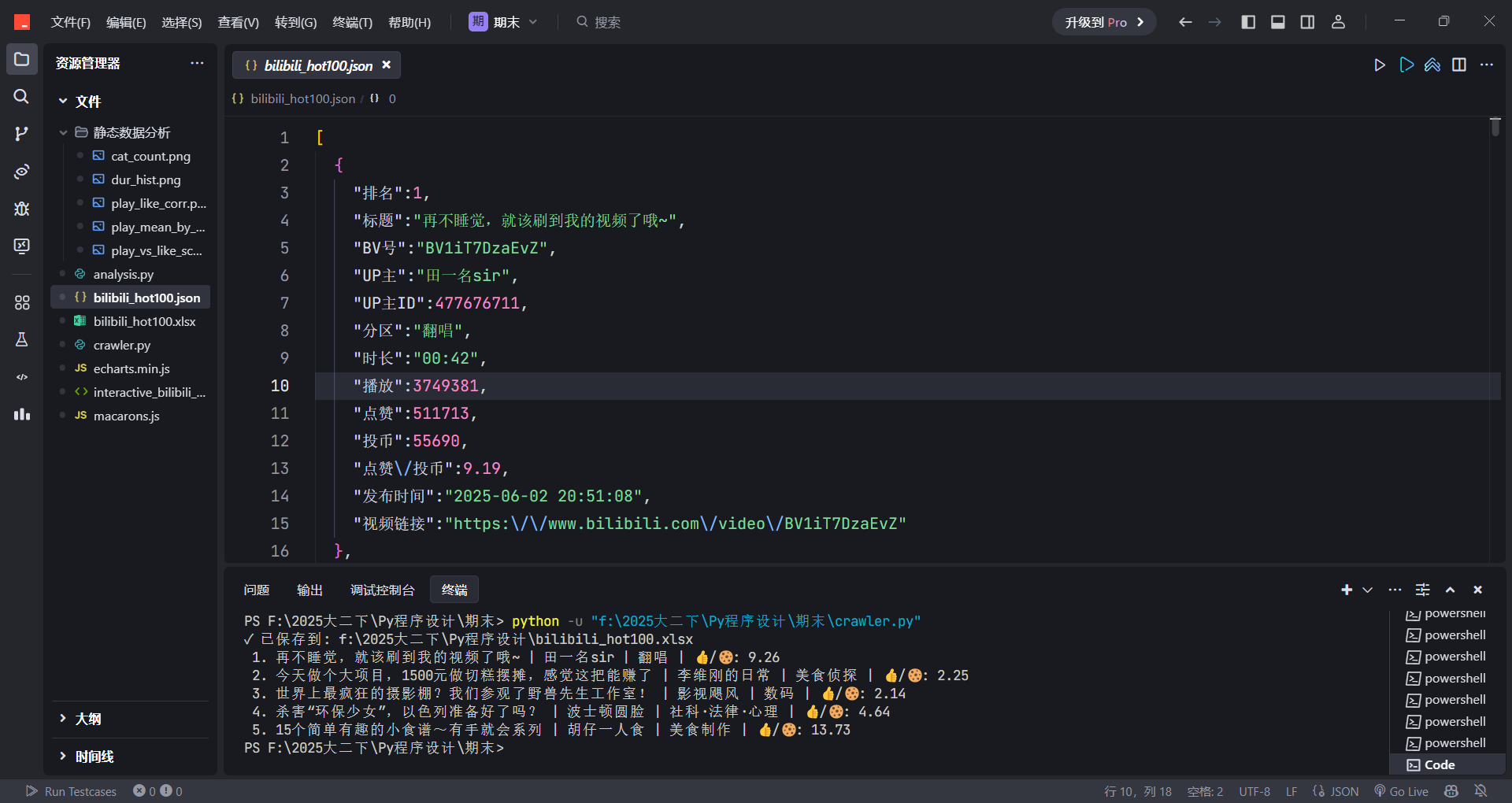Add a new terminal with plus
1512x803 pixels.
click(x=1347, y=590)
